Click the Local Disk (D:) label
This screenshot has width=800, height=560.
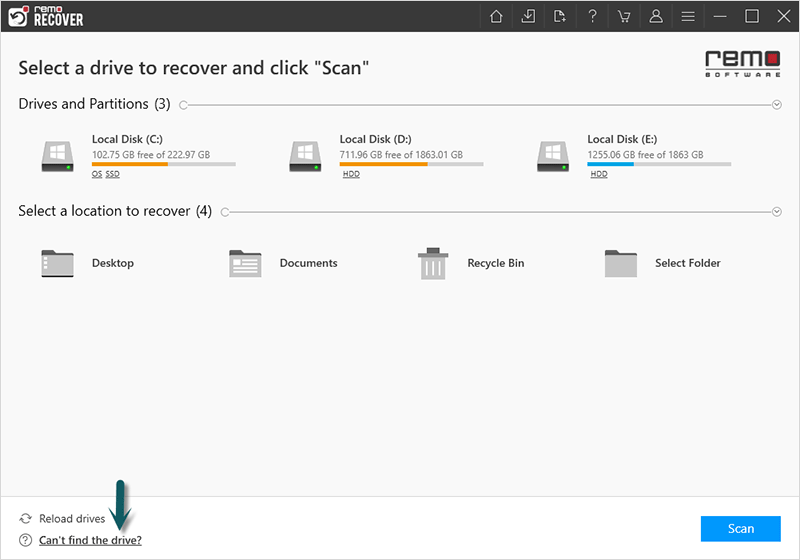tap(376, 139)
